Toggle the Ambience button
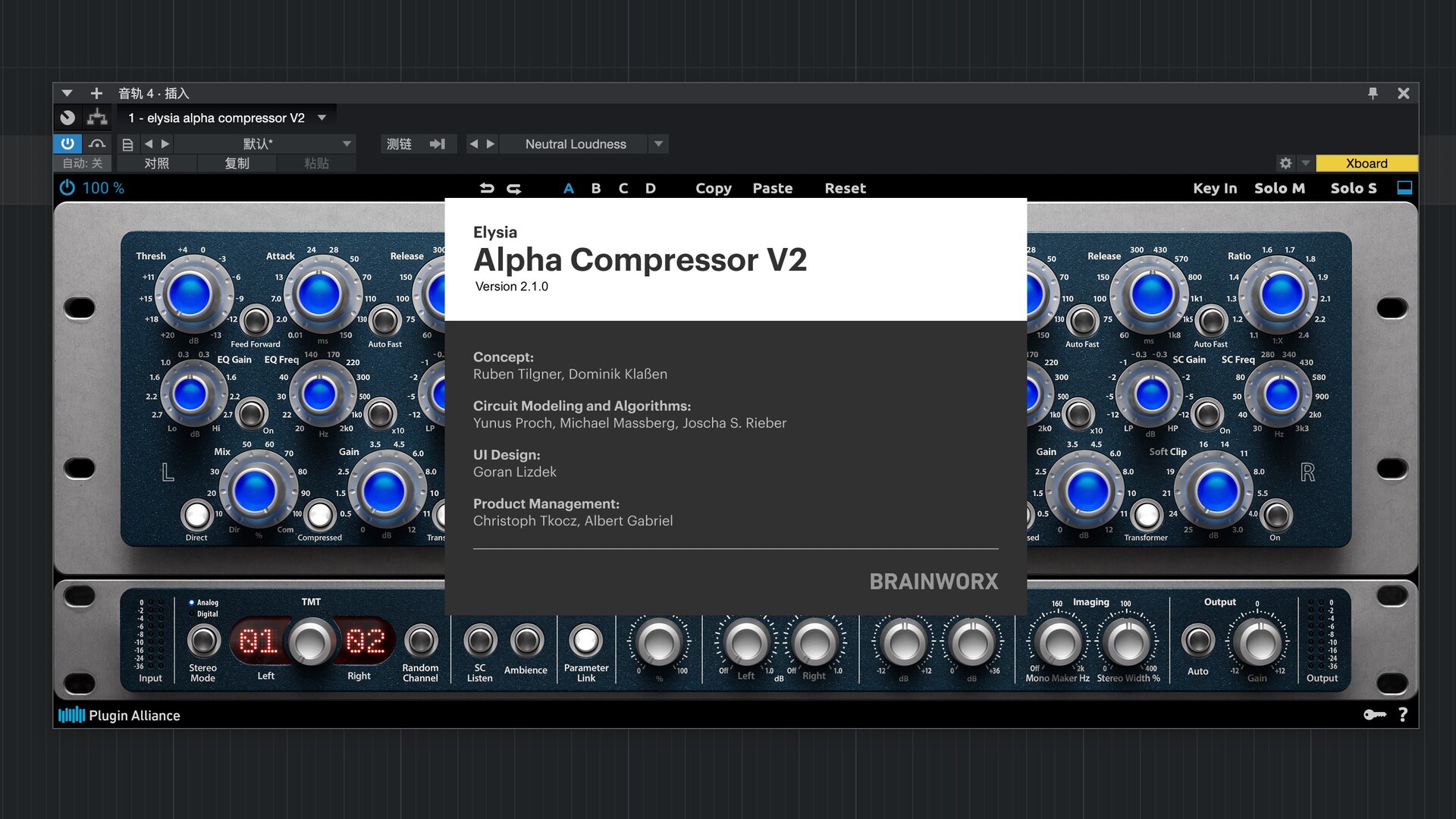Screen dimensions: 1456x819 [527, 641]
